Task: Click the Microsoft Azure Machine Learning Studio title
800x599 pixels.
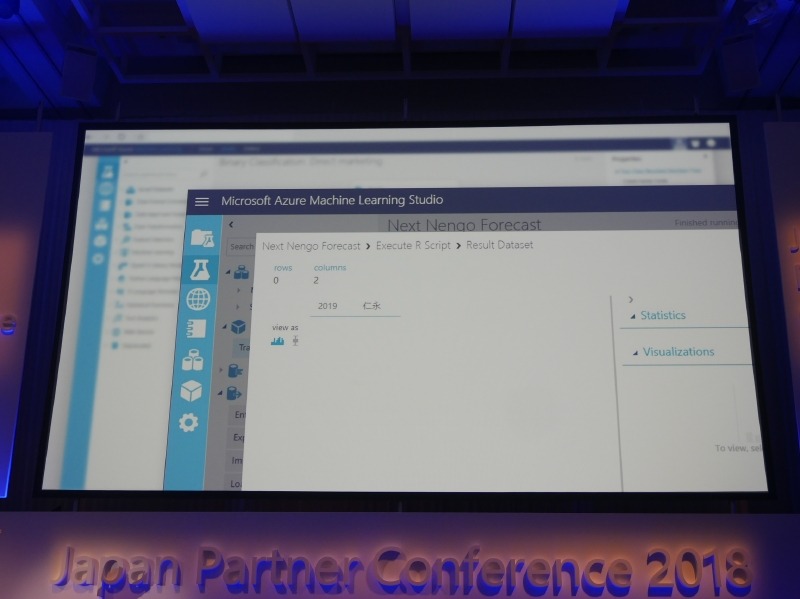Action: (x=332, y=200)
